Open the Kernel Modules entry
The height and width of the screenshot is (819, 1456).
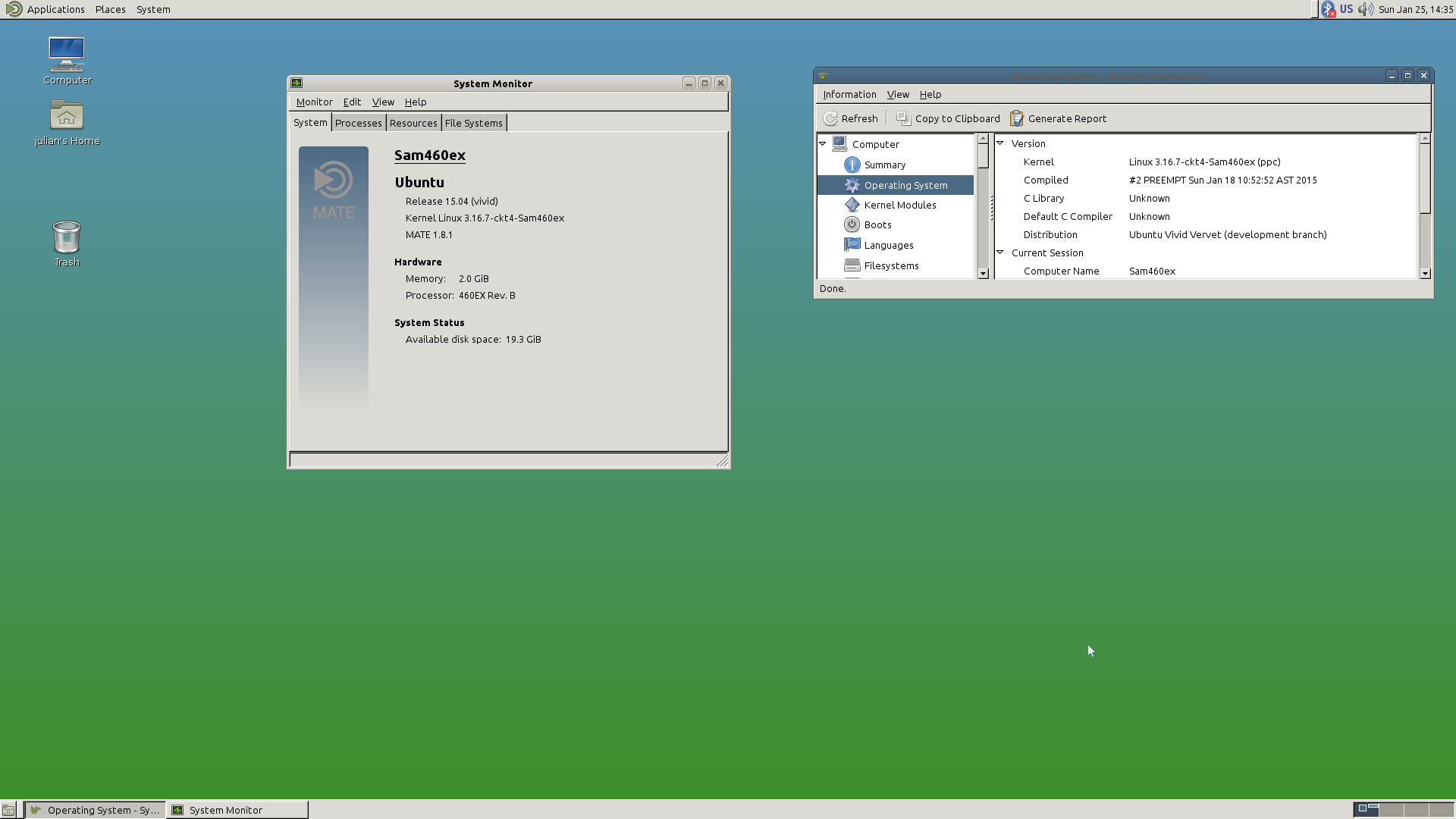pos(899,206)
